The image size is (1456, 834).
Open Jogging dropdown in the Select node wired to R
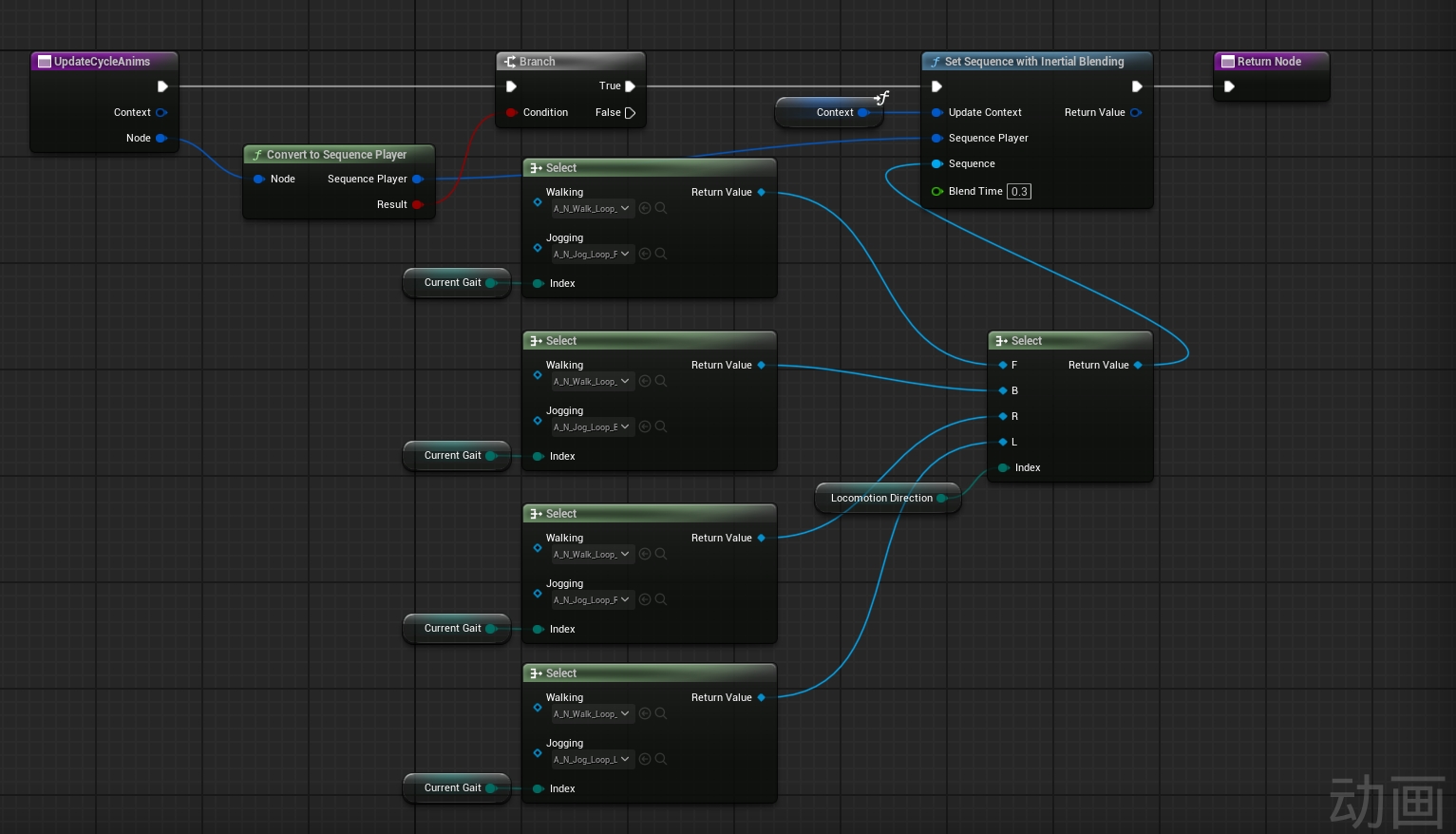[x=592, y=599]
